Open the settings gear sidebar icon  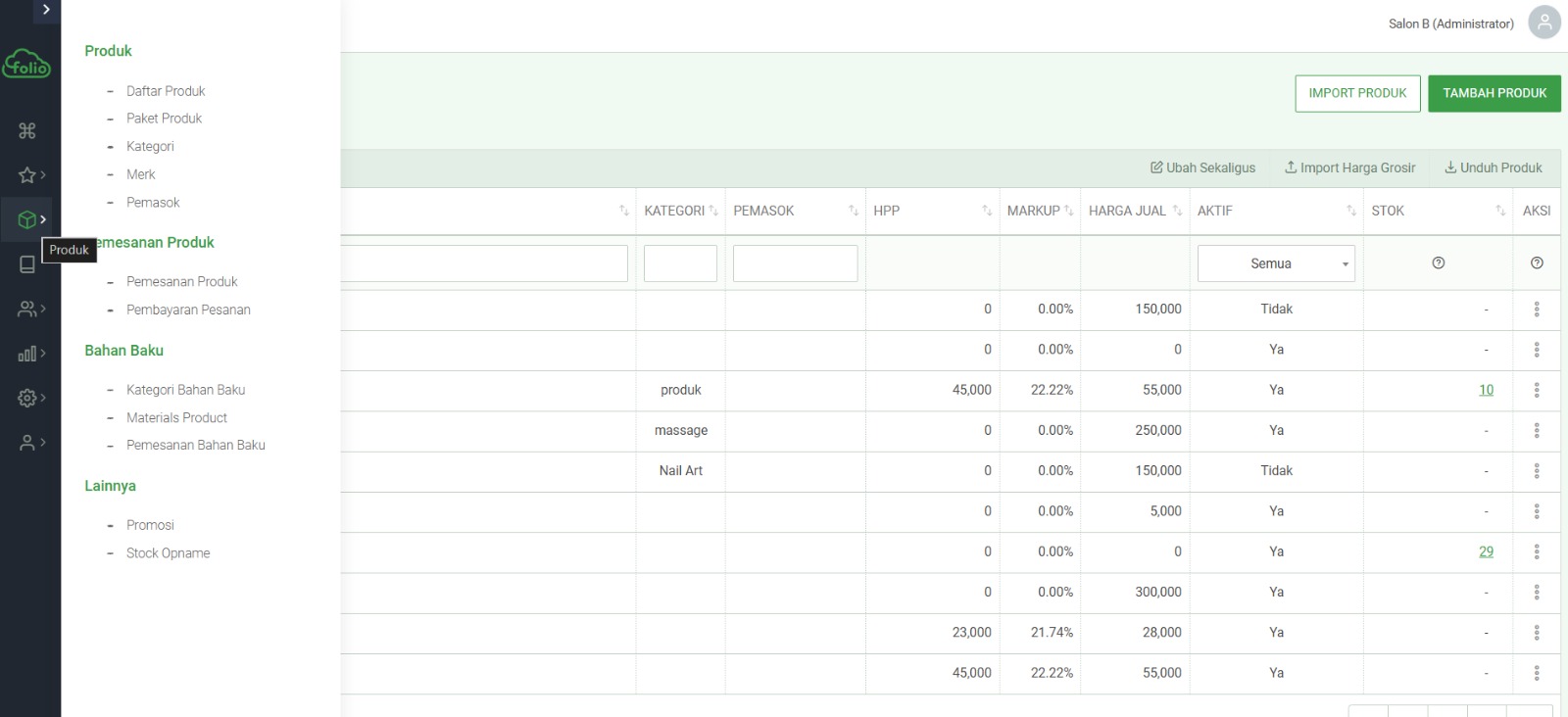click(27, 398)
